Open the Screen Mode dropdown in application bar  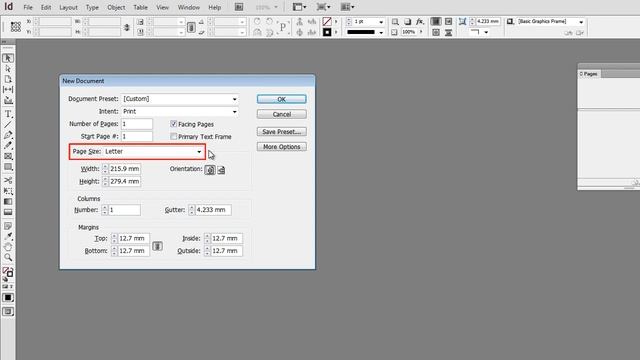pos(323,7)
